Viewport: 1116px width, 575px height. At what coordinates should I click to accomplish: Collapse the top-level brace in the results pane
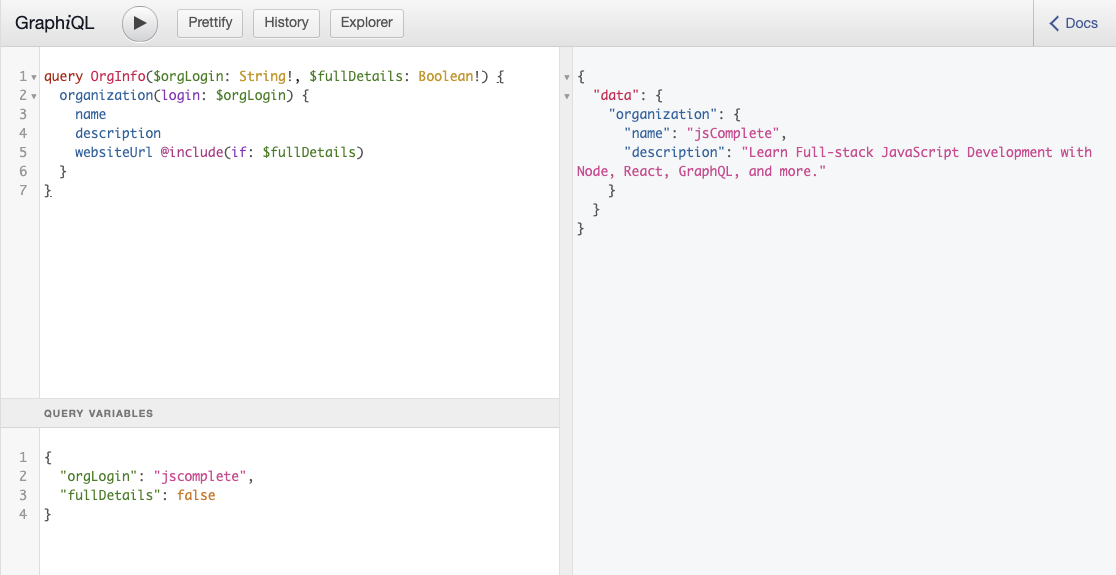click(x=567, y=77)
